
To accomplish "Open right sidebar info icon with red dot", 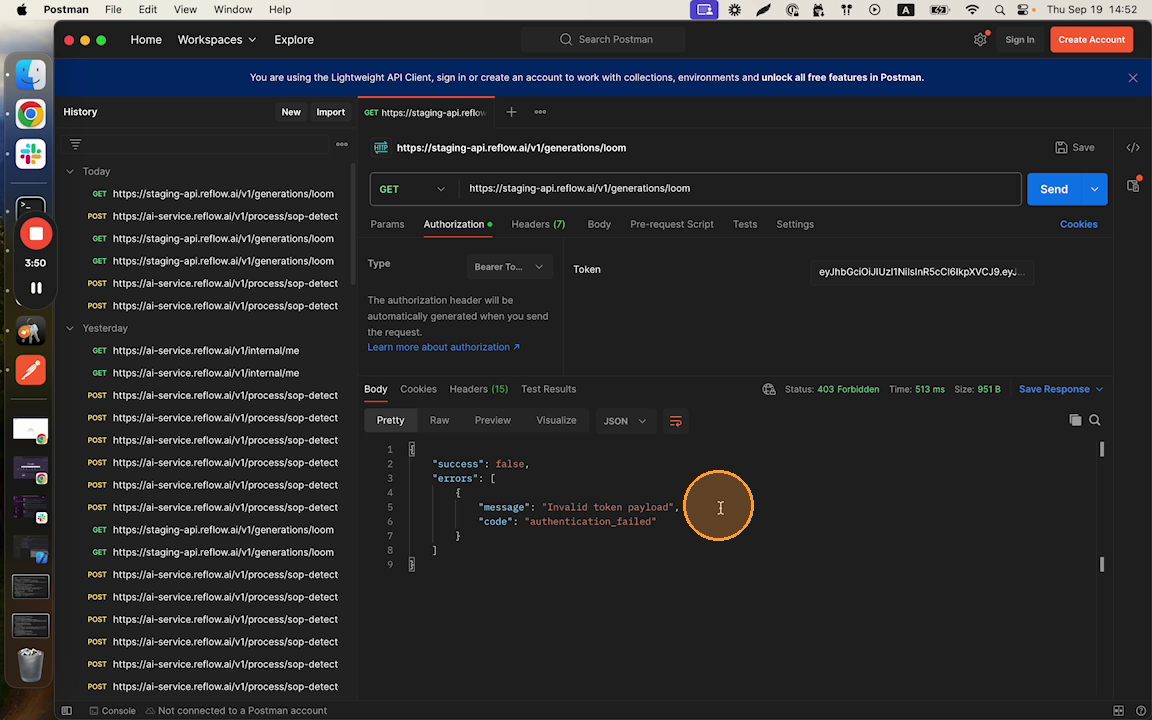I will point(1133,184).
